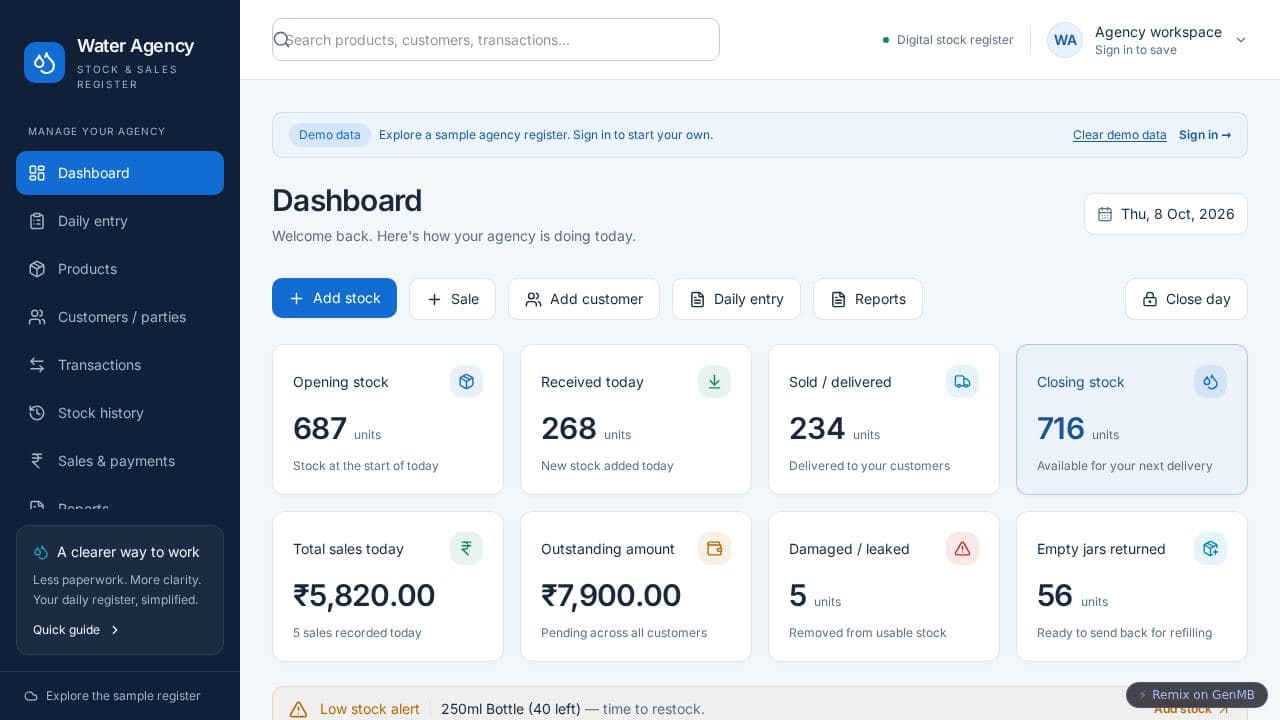The width and height of the screenshot is (1280, 720).
Task: Open Reports from the quick action row
Action: point(868,299)
